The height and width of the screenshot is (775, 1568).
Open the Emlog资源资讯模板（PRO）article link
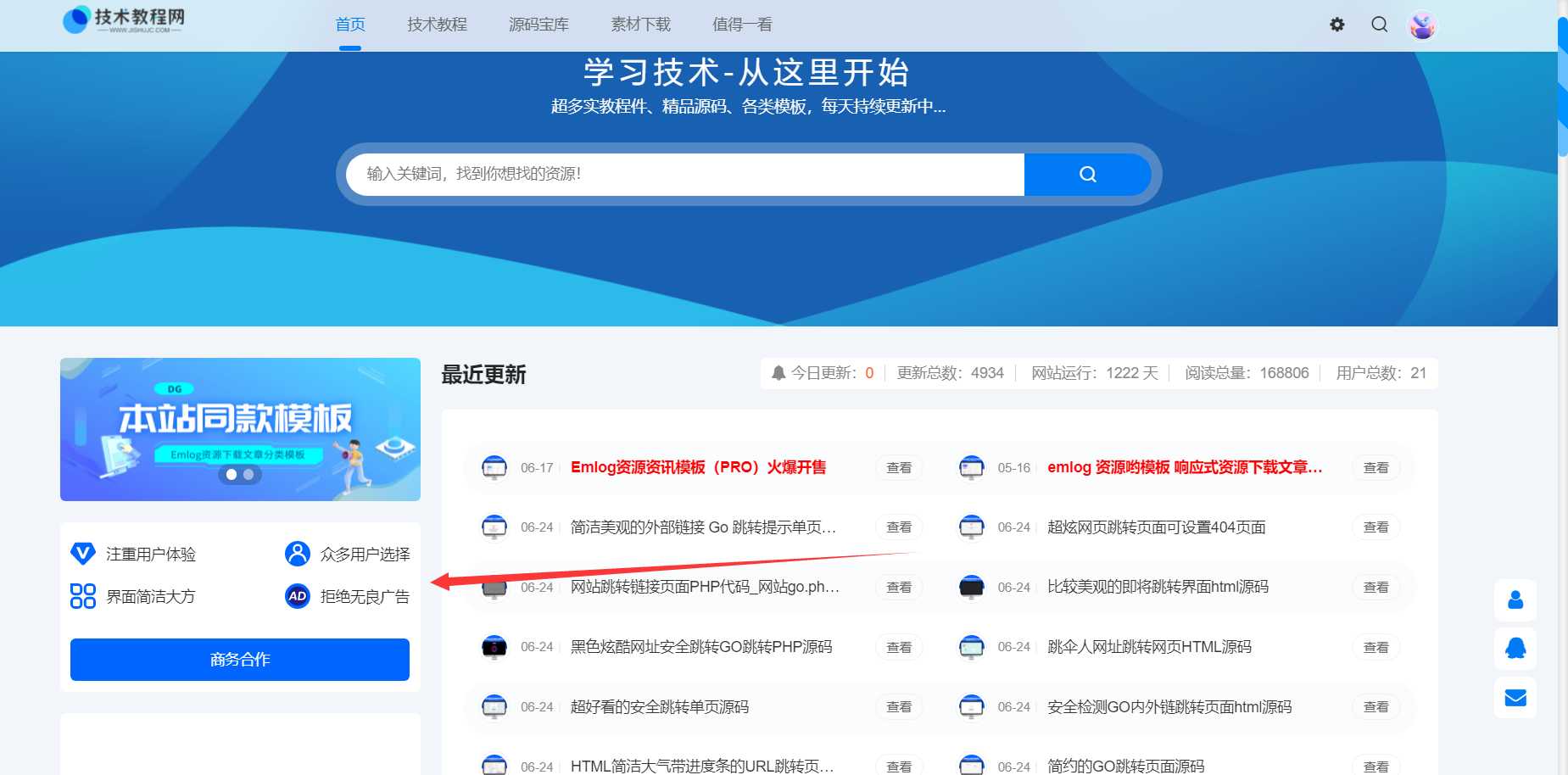point(698,467)
